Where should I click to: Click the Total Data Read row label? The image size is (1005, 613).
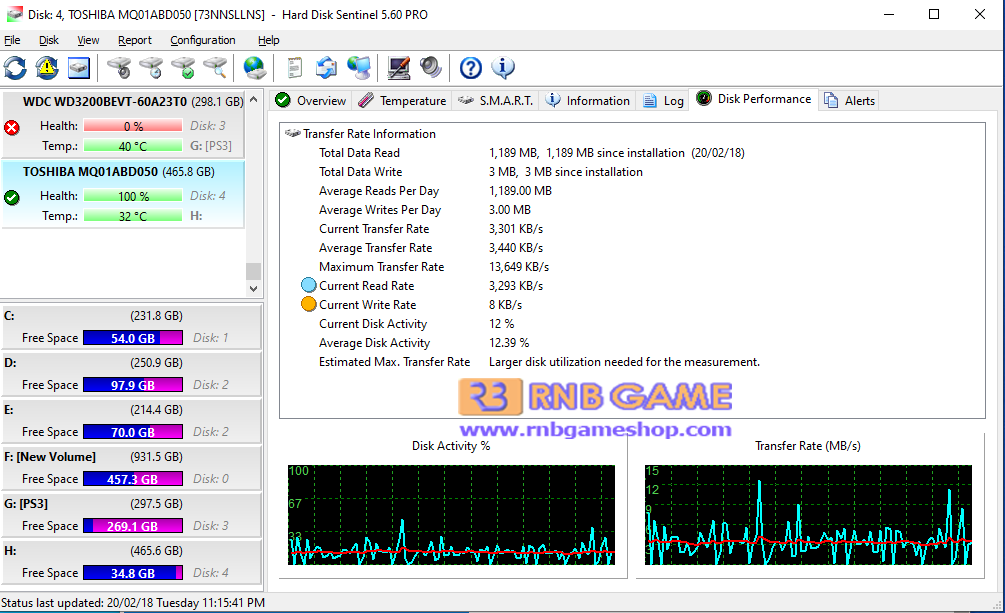coord(360,153)
